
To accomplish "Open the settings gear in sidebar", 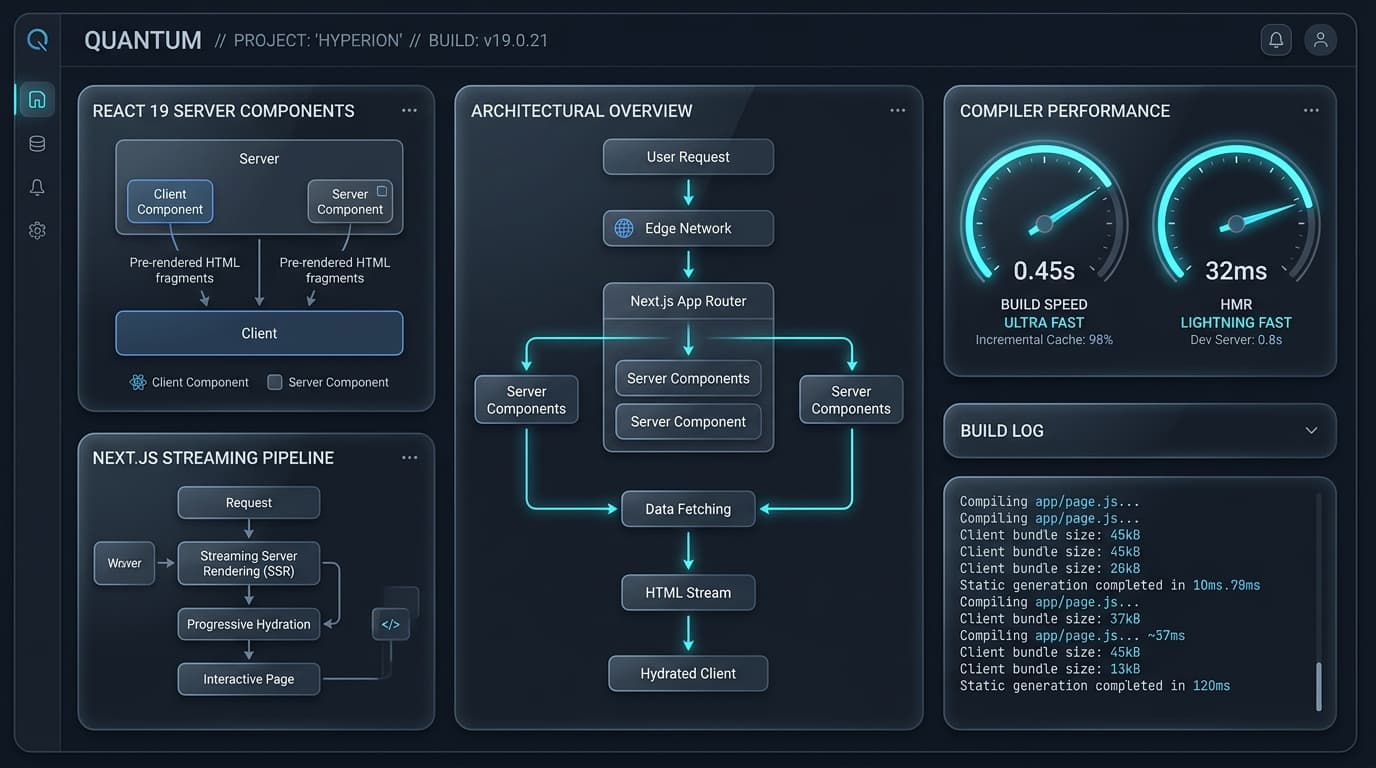I will pyautogui.click(x=37, y=231).
